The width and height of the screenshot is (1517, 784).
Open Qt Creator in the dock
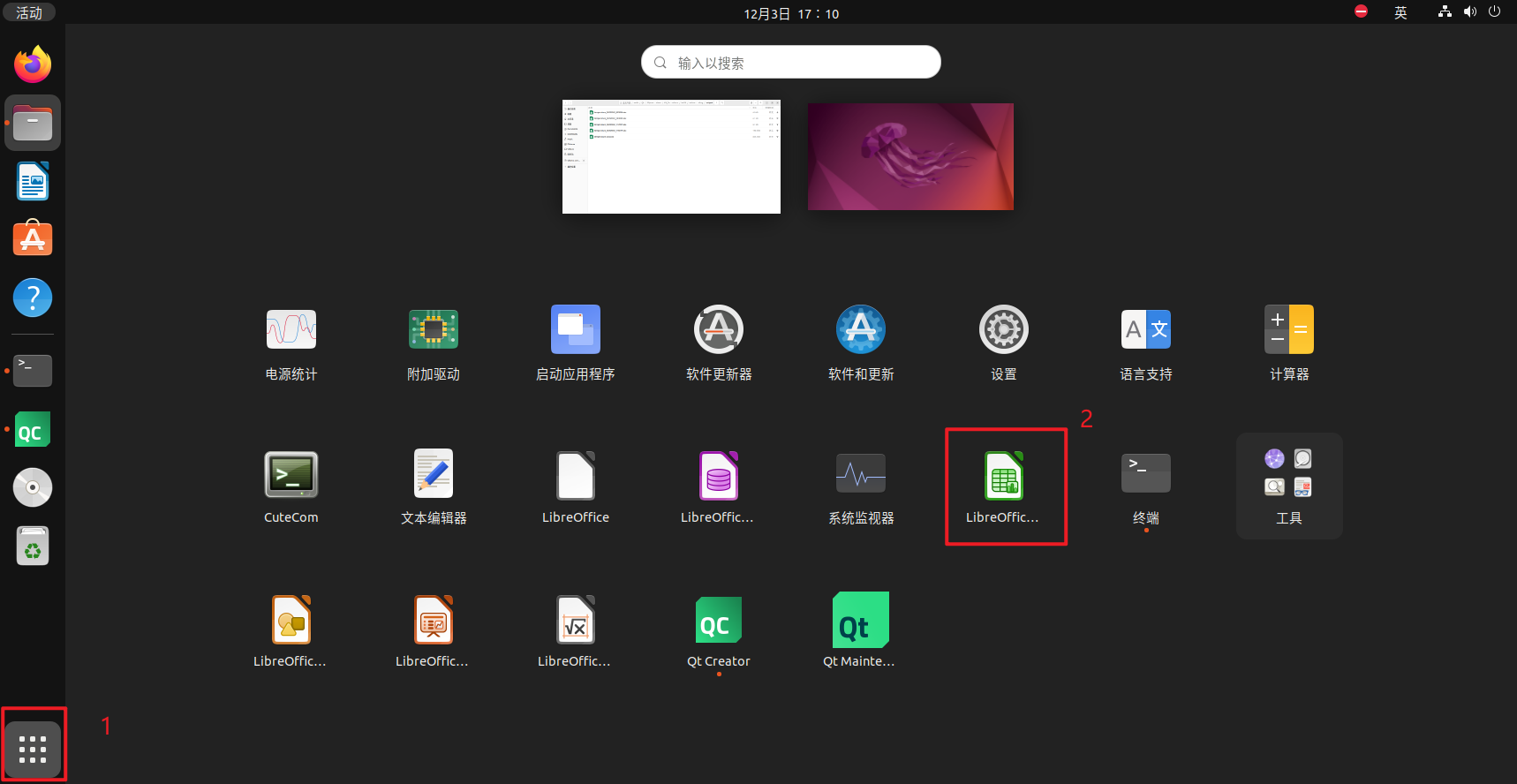33,429
